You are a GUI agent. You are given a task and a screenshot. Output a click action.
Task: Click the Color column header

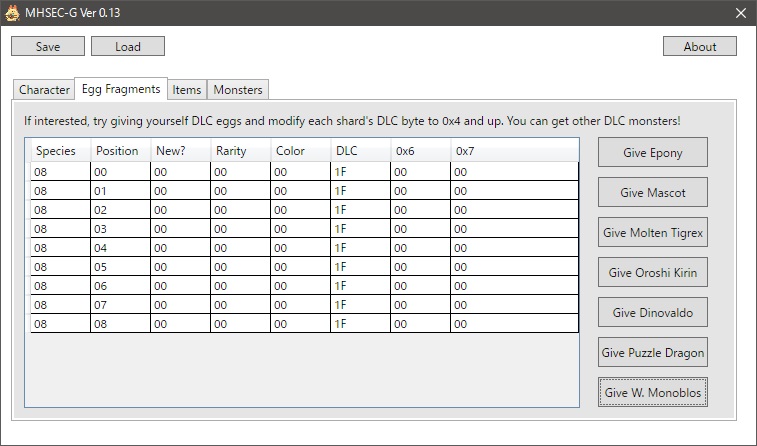point(300,151)
